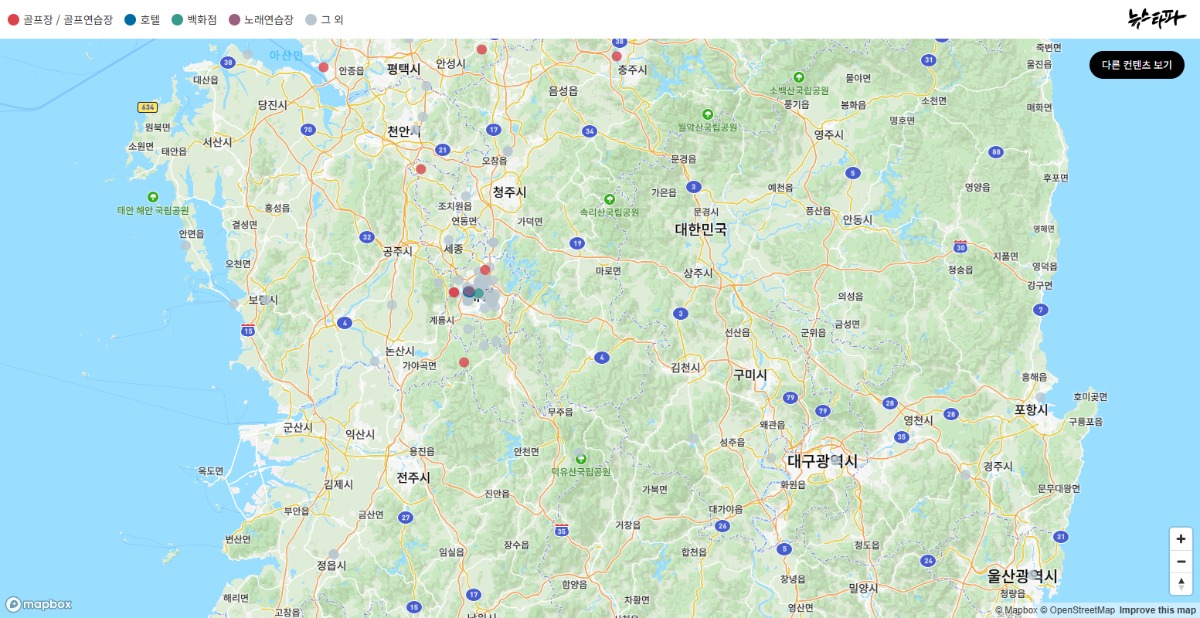Zoom out using the minus button
Viewport: 1200px width, 618px height.
click(x=1181, y=561)
